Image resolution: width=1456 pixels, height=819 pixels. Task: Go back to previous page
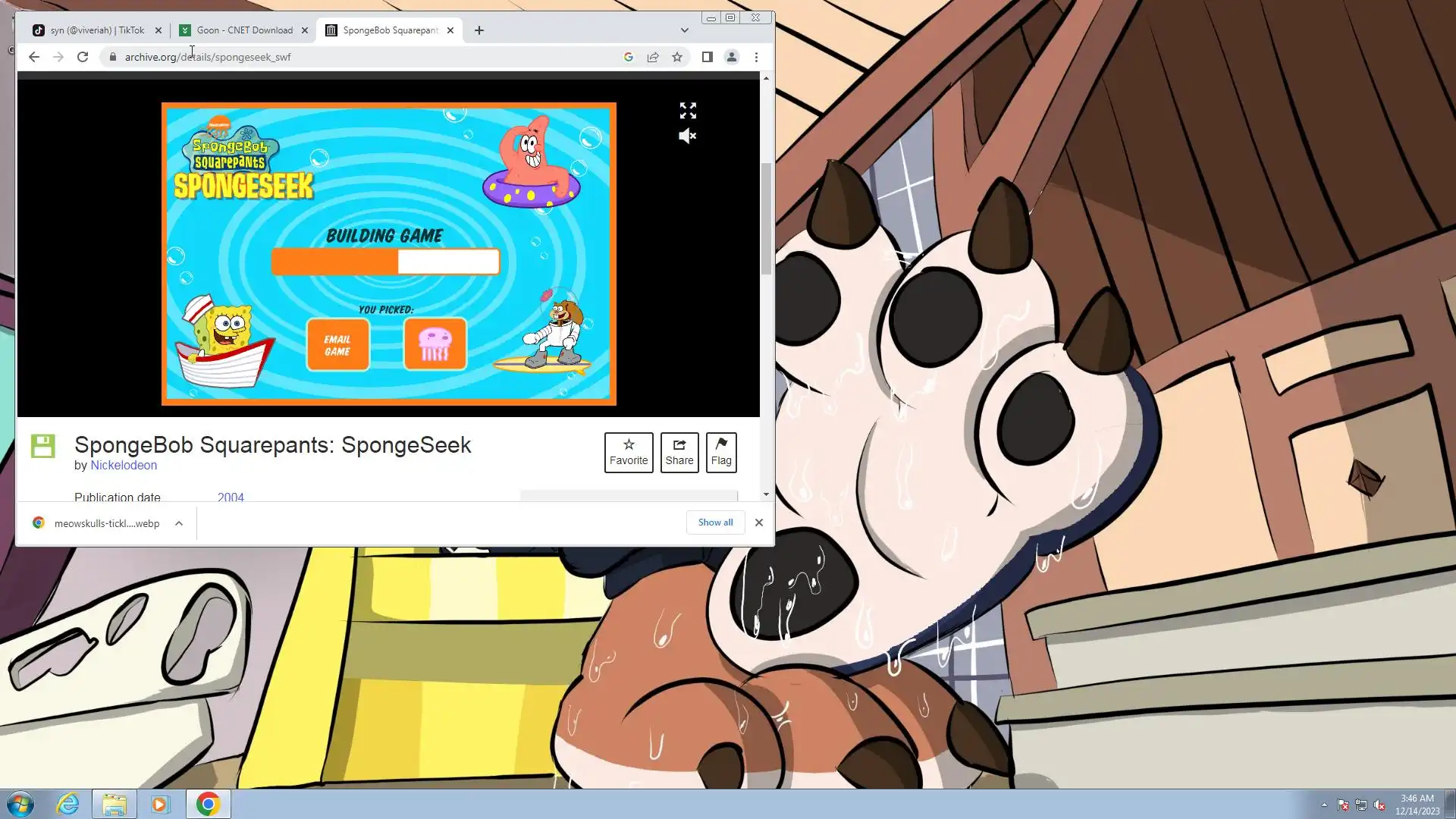pyautogui.click(x=34, y=57)
